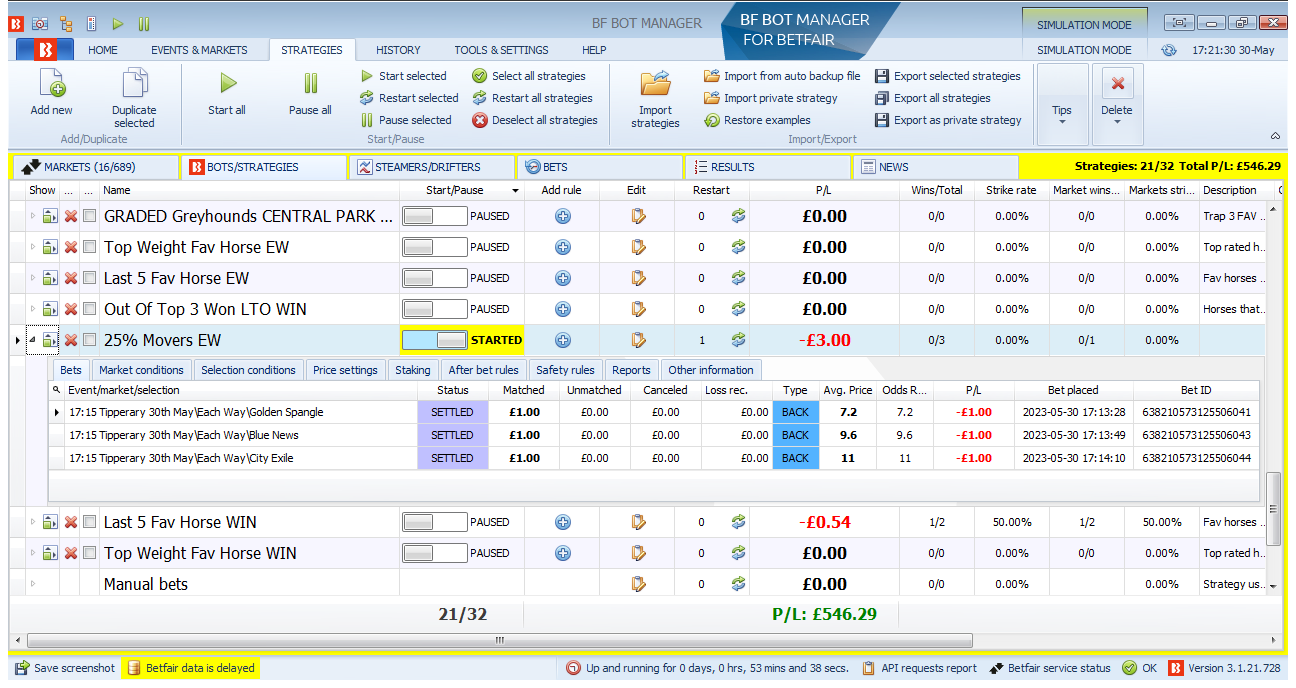Click the Add new strategy icon
The height and width of the screenshot is (688, 1296).
[x=51, y=84]
